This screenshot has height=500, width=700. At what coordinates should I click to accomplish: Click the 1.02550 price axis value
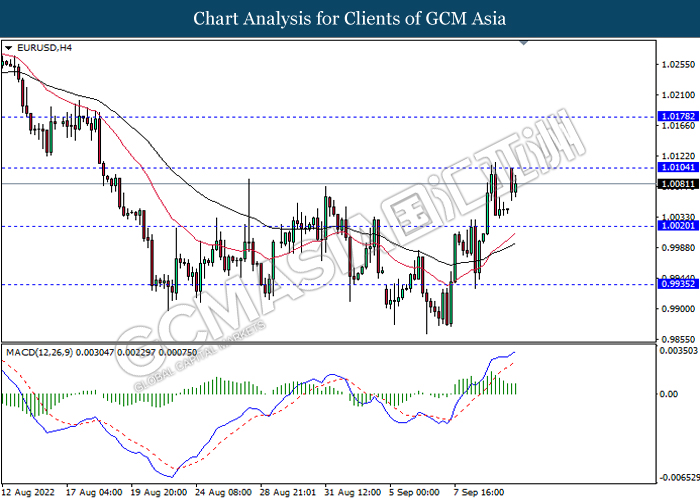pyautogui.click(x=678, y=65)
